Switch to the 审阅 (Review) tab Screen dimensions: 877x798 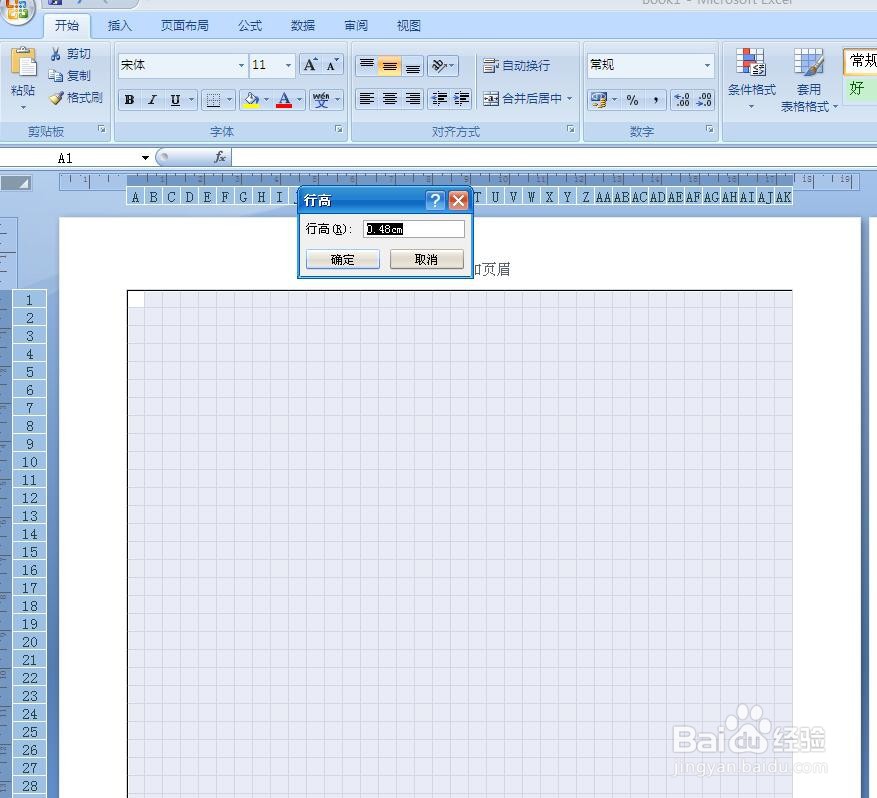[x=356, y=26]
